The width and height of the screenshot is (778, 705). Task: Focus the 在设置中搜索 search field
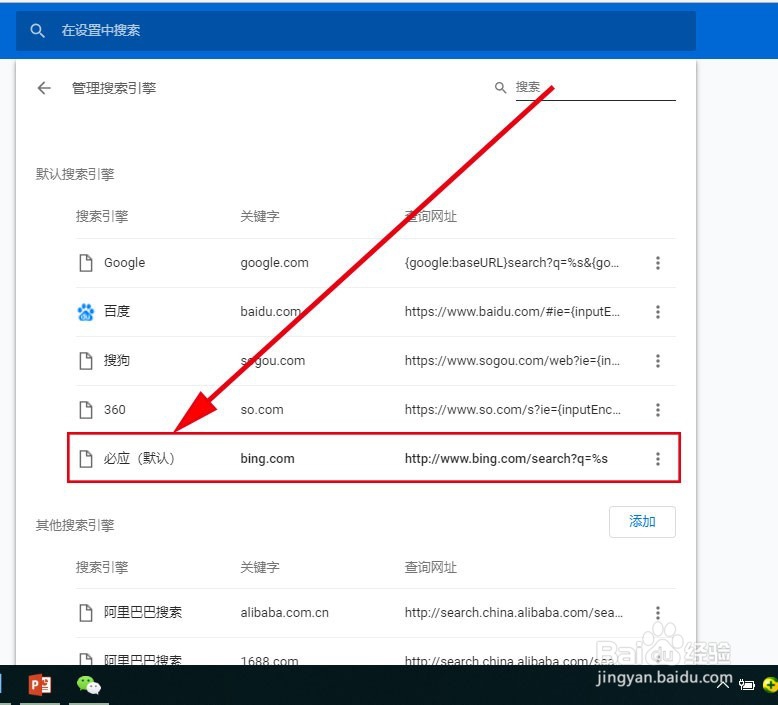356,30
